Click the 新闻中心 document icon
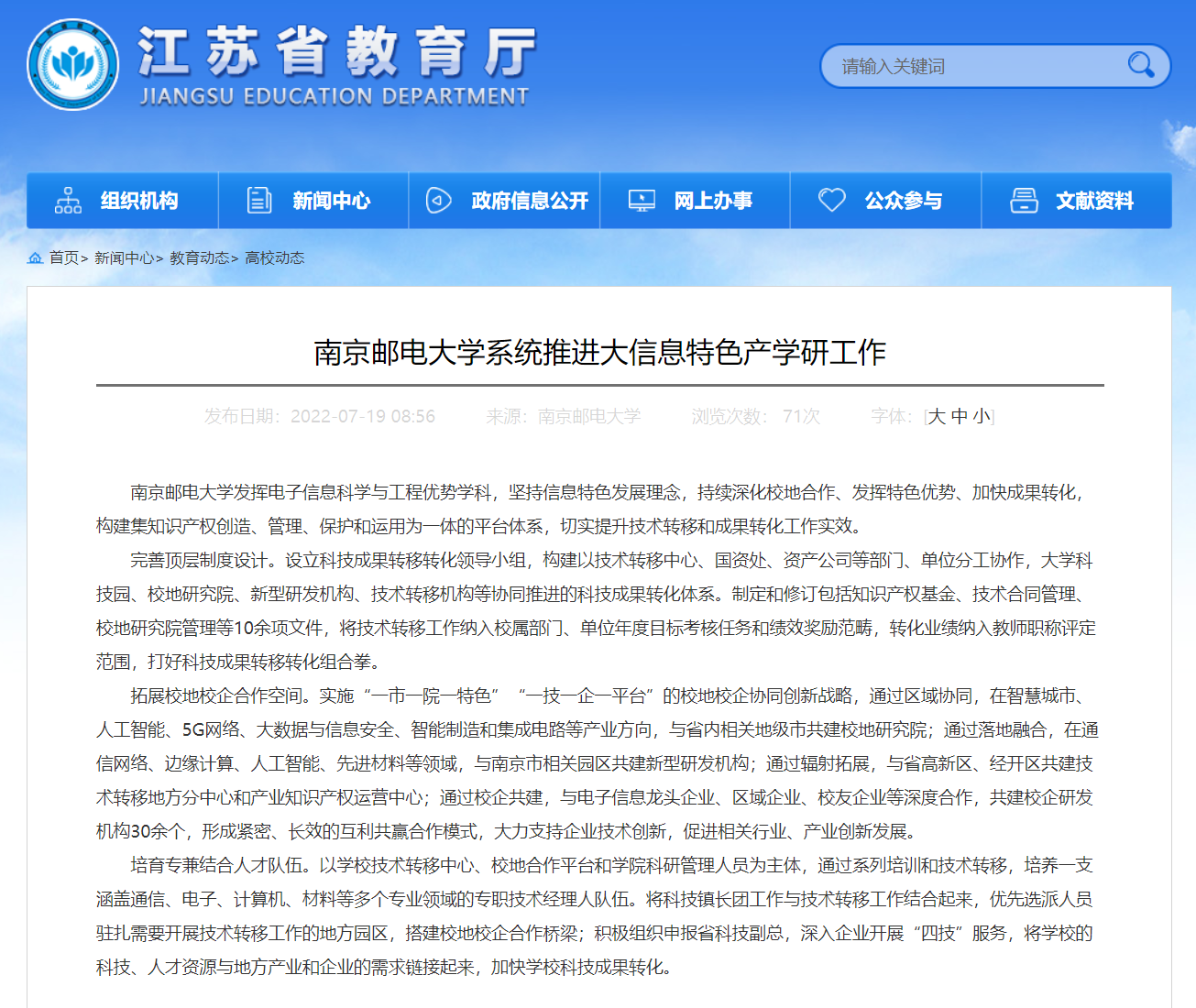The width and height of the screenshot is (1196, 1008). [x=259, y=201]
